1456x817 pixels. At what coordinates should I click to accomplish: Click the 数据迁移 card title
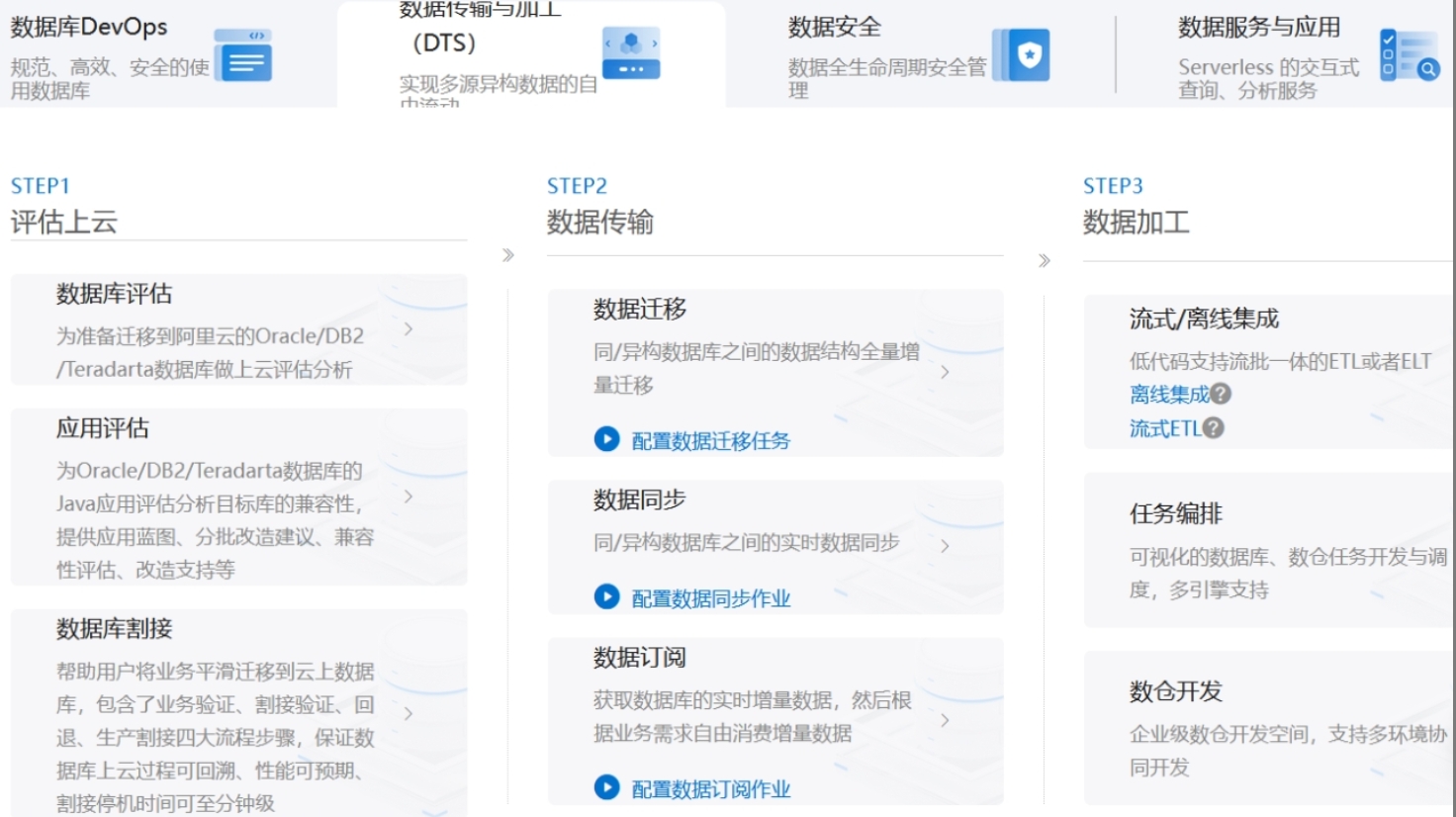pos(640,310)
